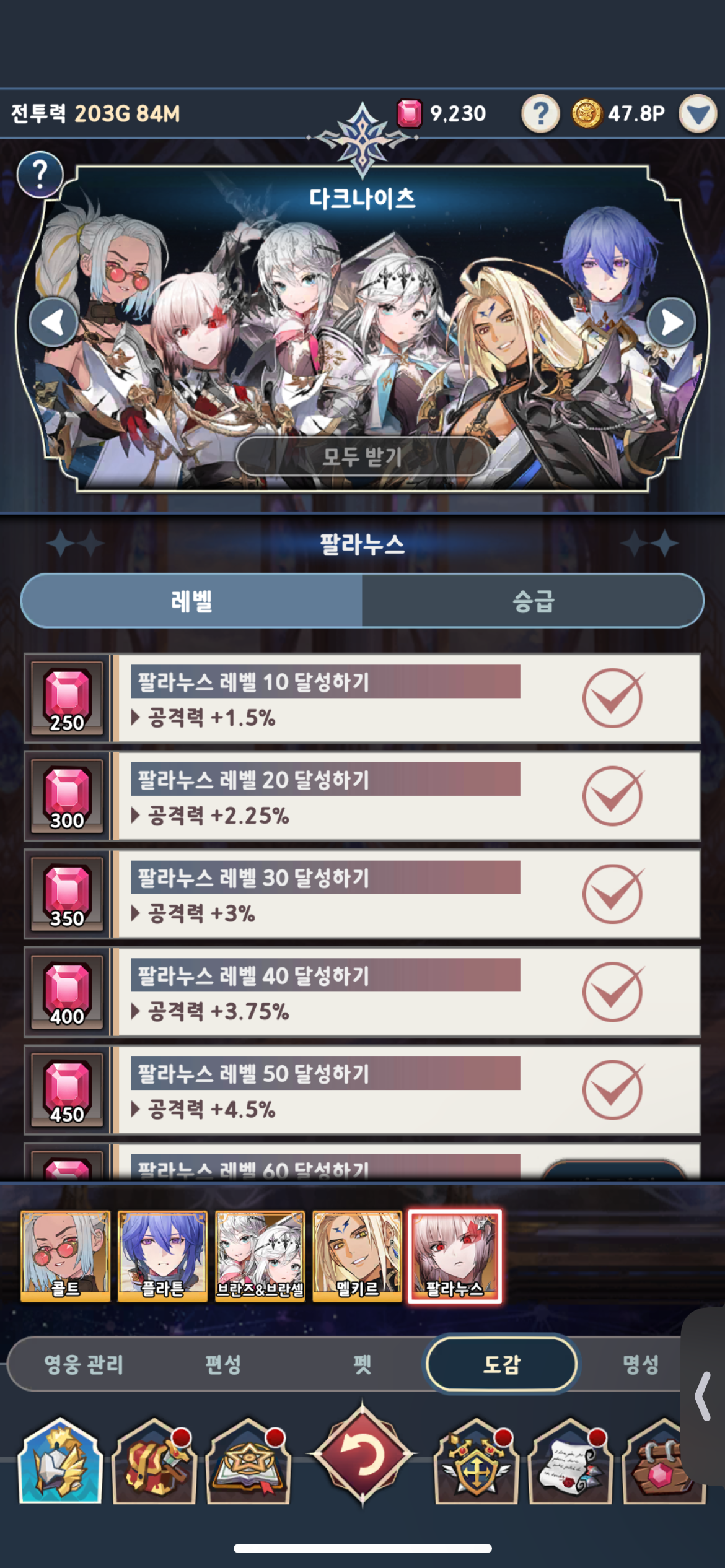Image resolution: width=725 pixels, height=1568 pixels.
Task: Open the 펫 menu tab
Action: pos(362,1364)
